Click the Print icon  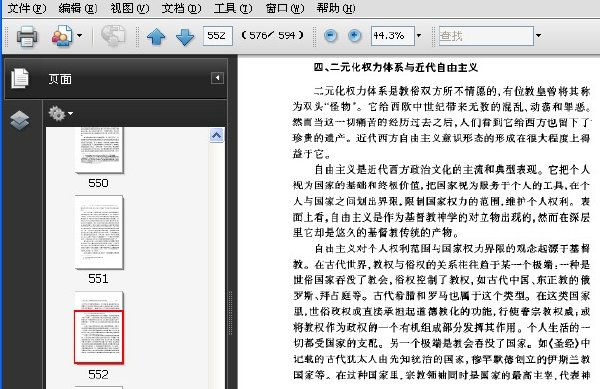coord(27,36)
